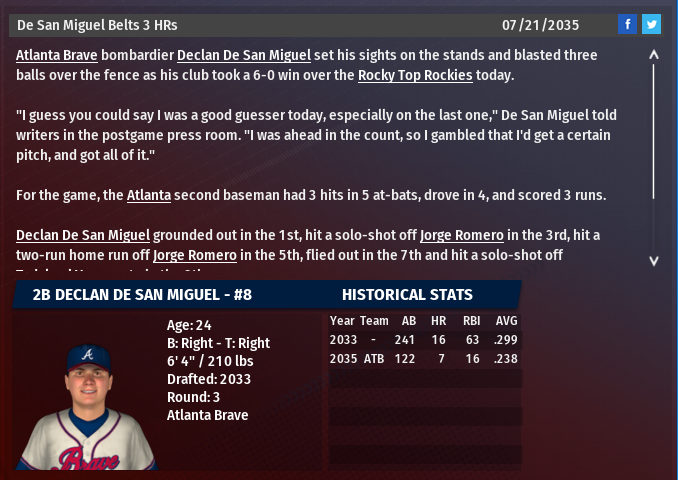
Task: Click the scroll up arrow of the article
Action: coord(654,56)
